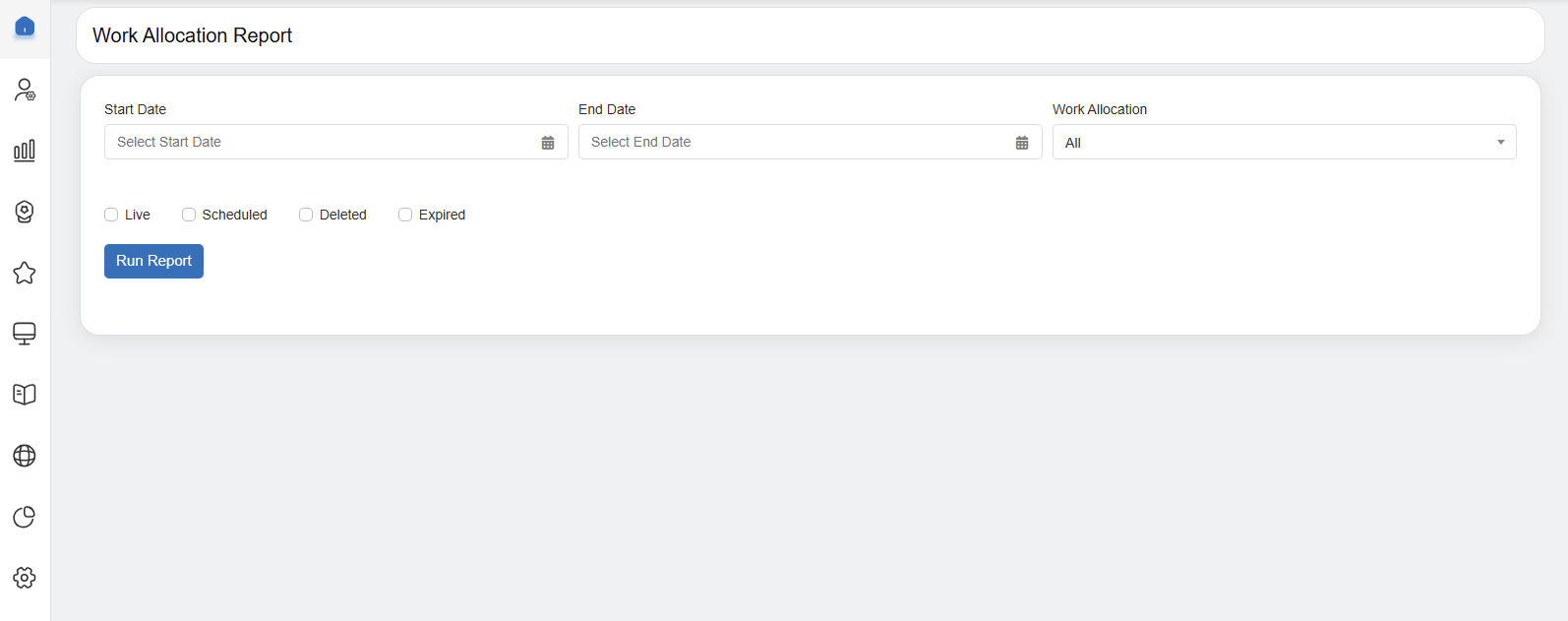Image resolution: width=1568 pixels, height=621 pixels.
Task: Open the open book sidebar icon
Action: [x=25, y=395]
